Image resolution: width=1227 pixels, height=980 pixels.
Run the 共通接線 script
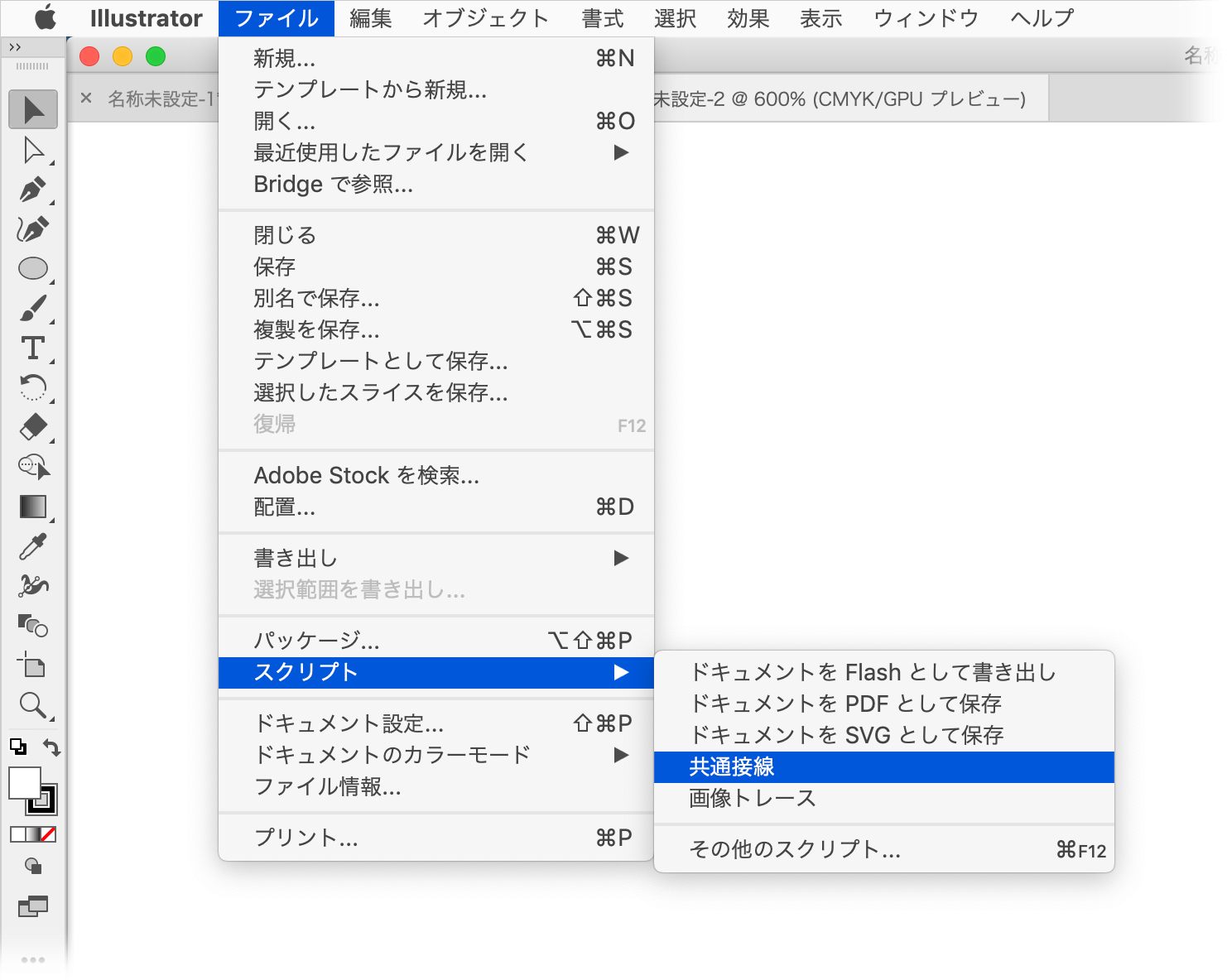coord(884,767)
